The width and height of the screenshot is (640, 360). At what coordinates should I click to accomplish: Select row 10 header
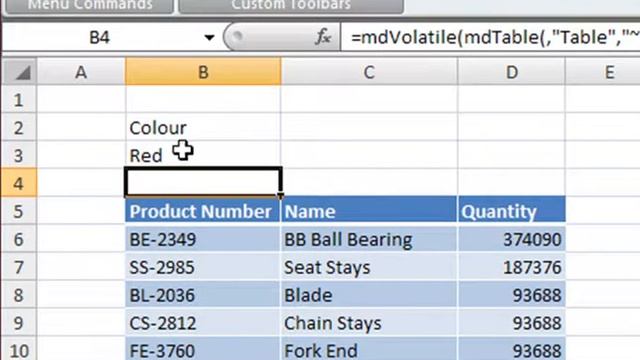(x=19, y=349)
